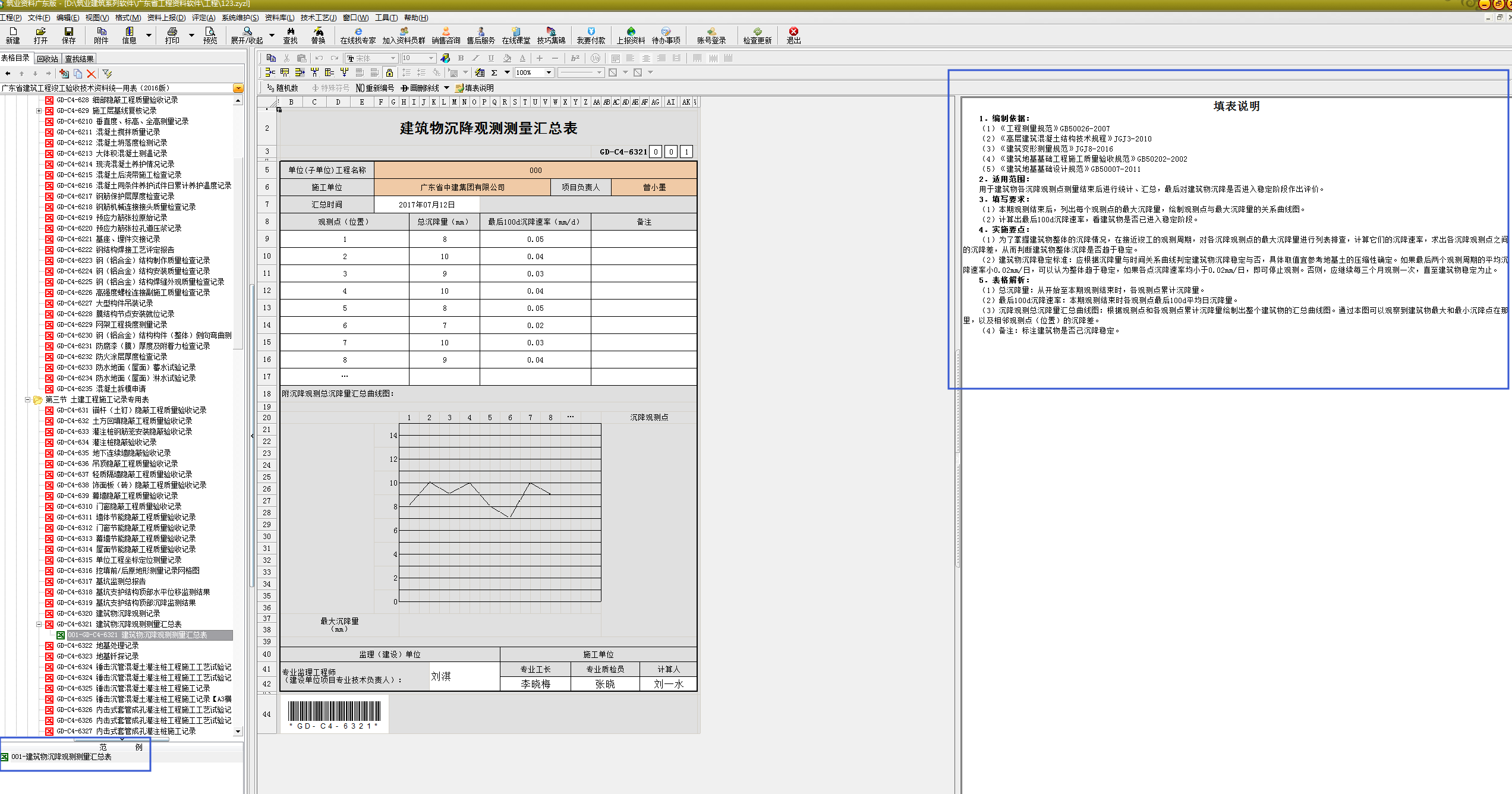This screenshot has width=1512, height=794.
Task: Collapse the 第三节 土建工程施工记录专用表 node
Action: click(x=27, y=399)
